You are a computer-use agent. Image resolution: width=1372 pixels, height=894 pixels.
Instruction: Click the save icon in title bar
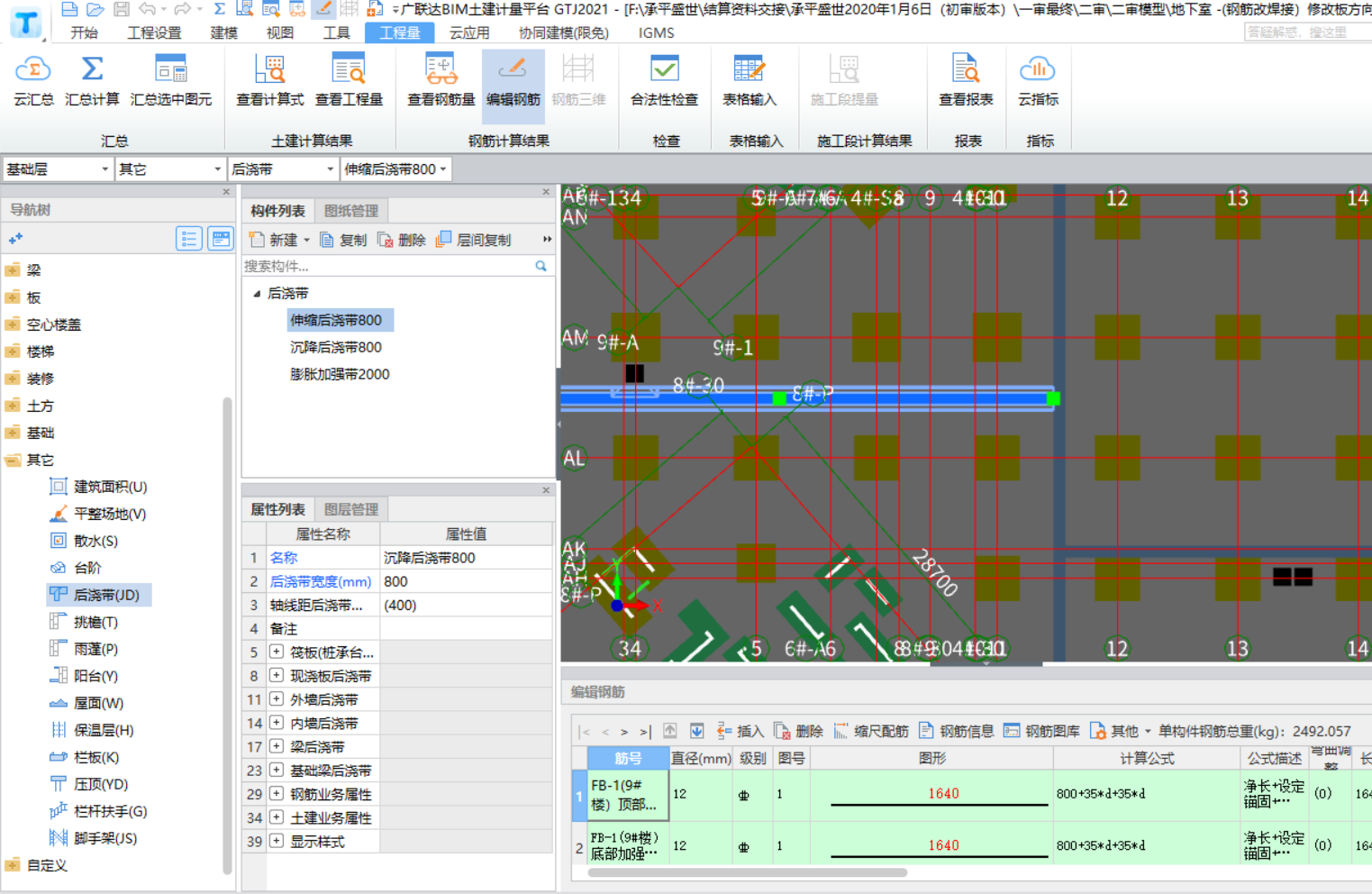point(121,9)
